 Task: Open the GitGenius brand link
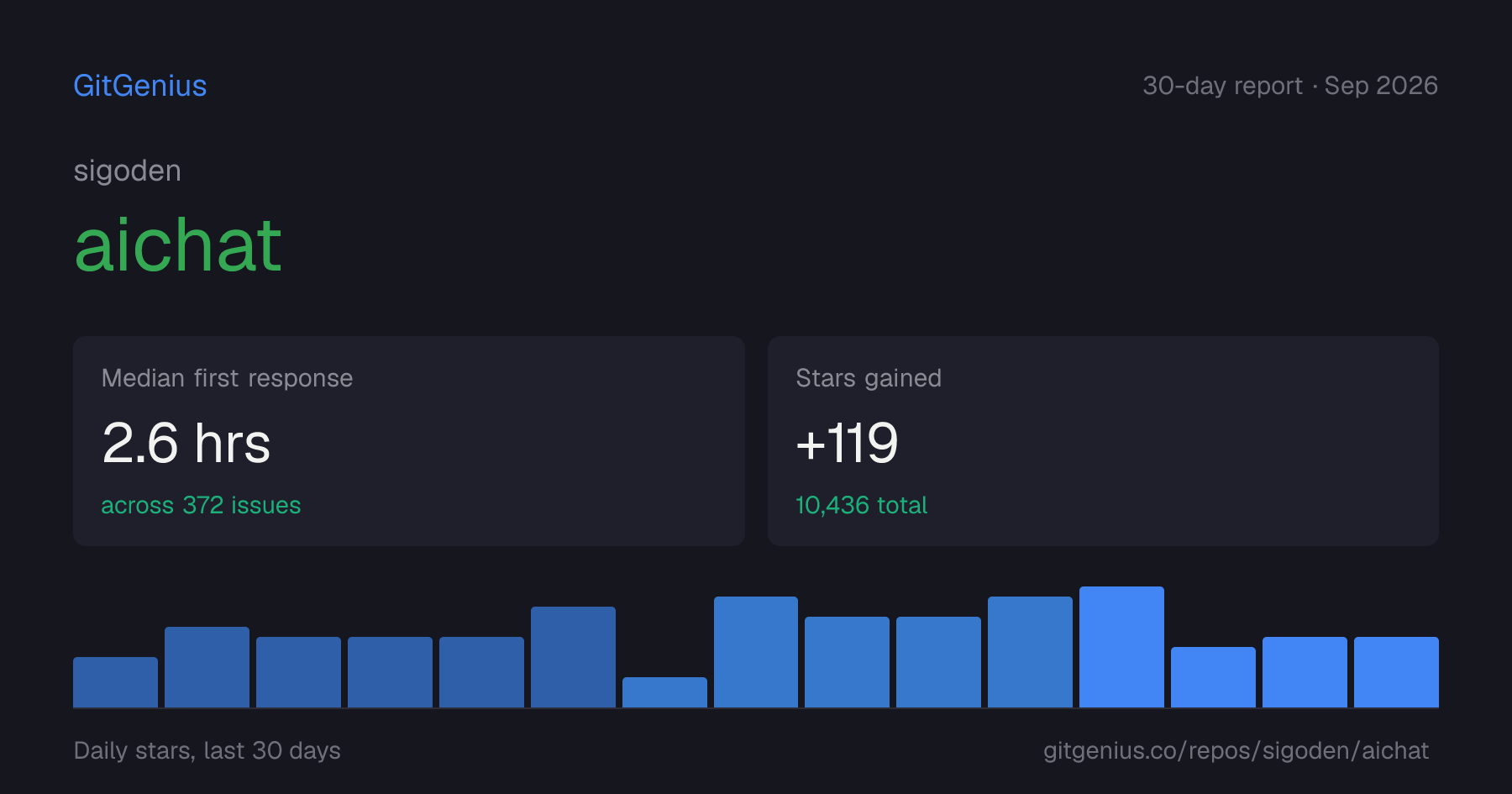point(140,86)
